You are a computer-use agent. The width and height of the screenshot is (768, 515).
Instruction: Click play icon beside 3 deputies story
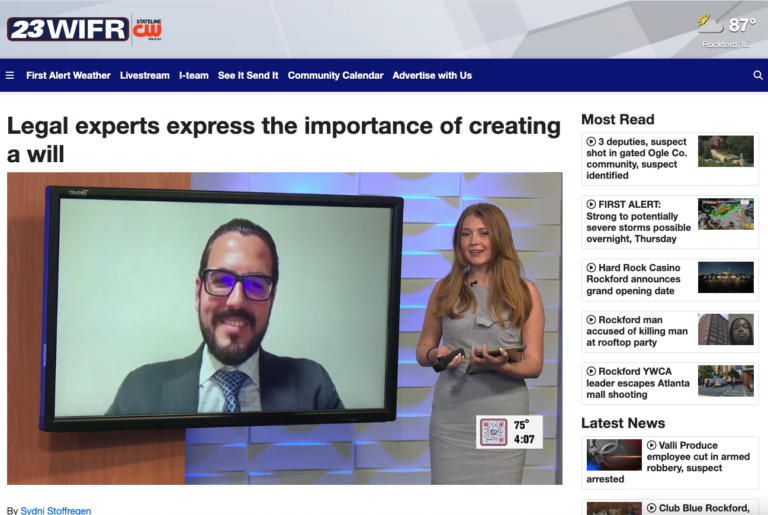[591, 142]
